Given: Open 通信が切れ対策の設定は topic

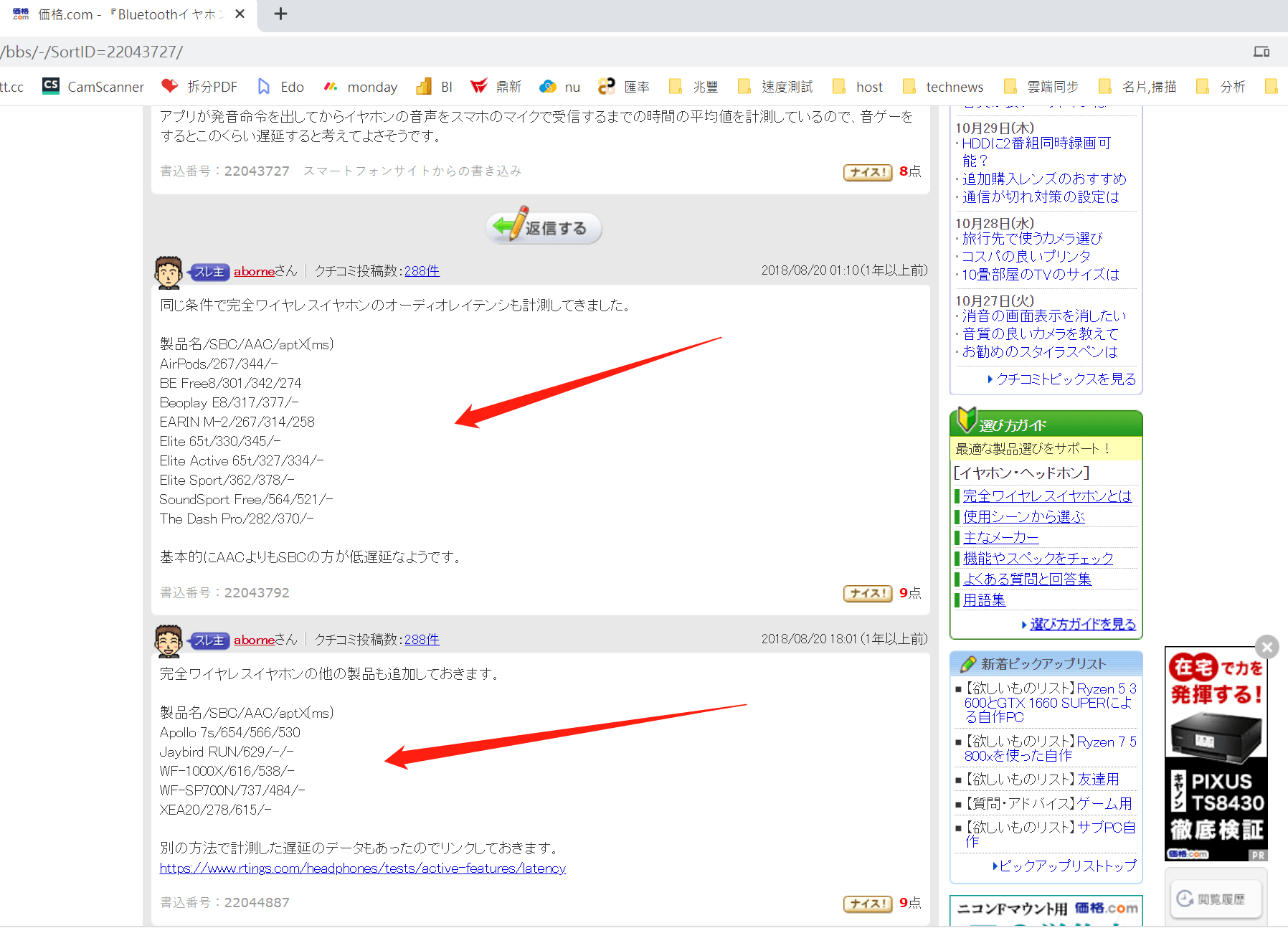Looking at the screenshot, I should (1041, 197).
